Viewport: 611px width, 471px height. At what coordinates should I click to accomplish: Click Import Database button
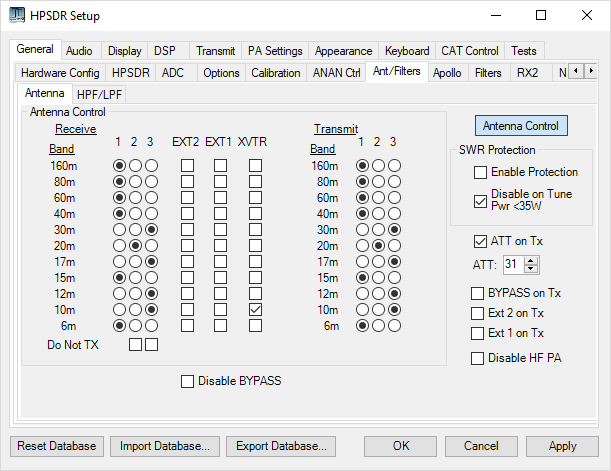click(x=165, y=446)
